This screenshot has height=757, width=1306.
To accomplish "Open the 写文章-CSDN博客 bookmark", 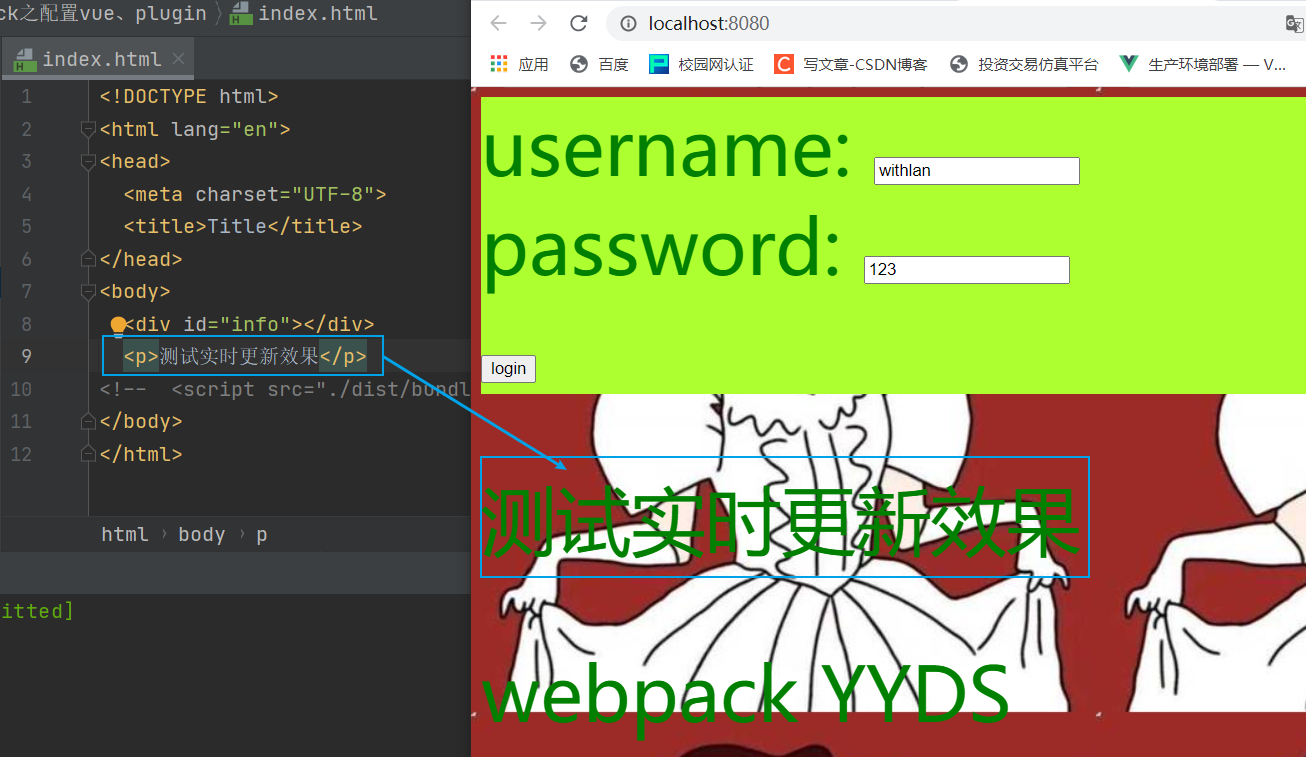I will point(851,64).
